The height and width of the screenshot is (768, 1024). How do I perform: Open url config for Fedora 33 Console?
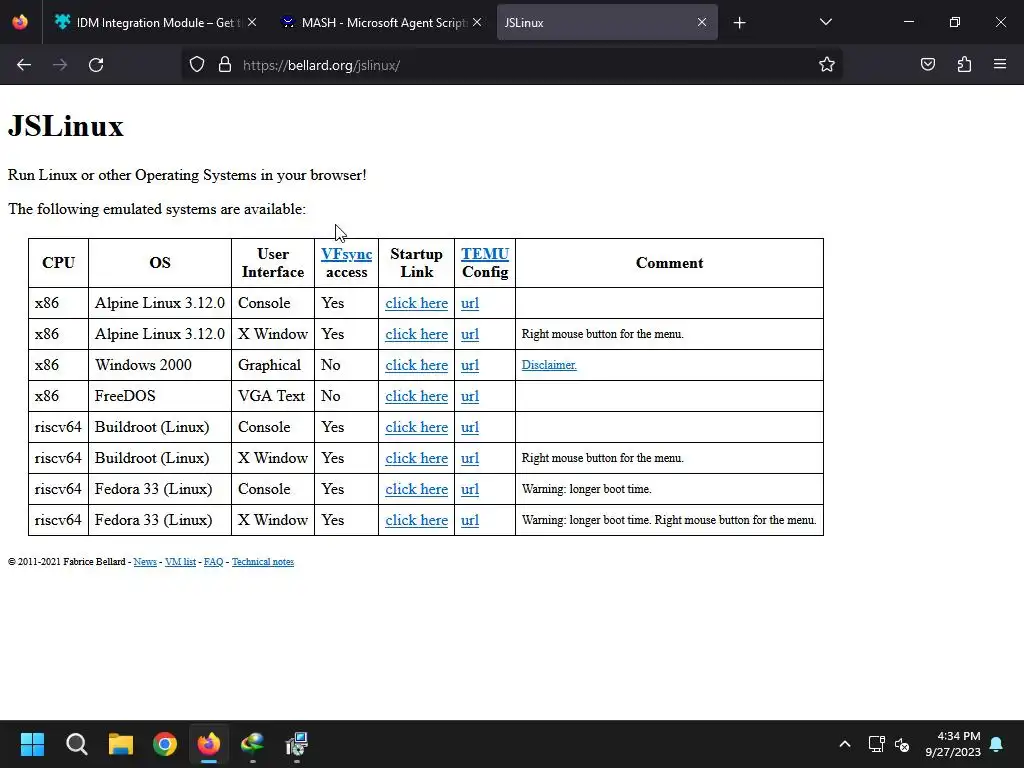coord(470,489)
